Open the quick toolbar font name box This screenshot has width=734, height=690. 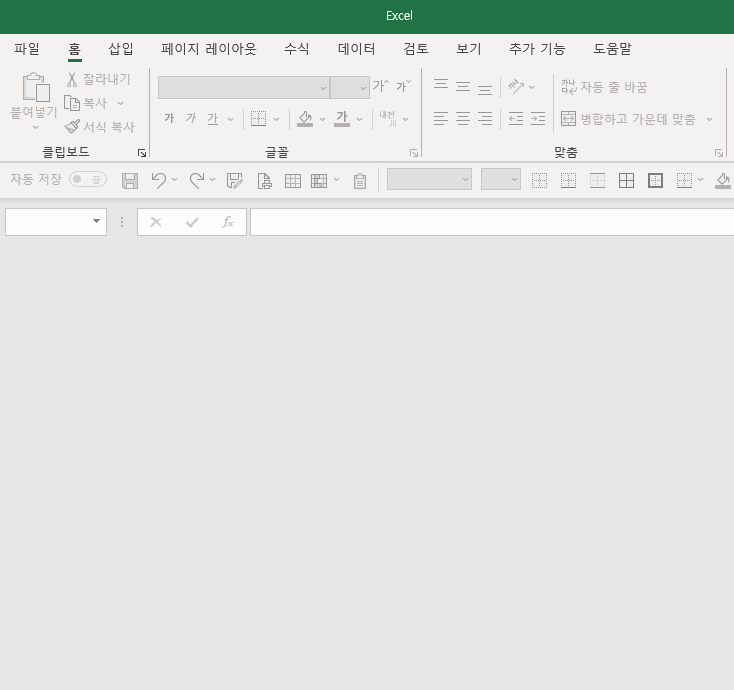[x=429, y=179]
